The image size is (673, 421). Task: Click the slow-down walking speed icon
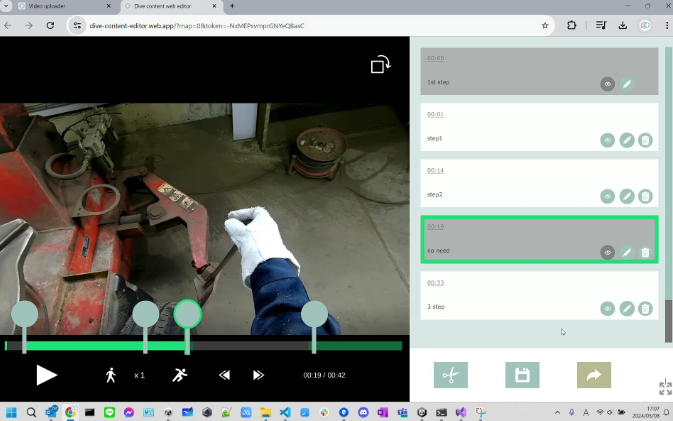(x=111, y=375)
